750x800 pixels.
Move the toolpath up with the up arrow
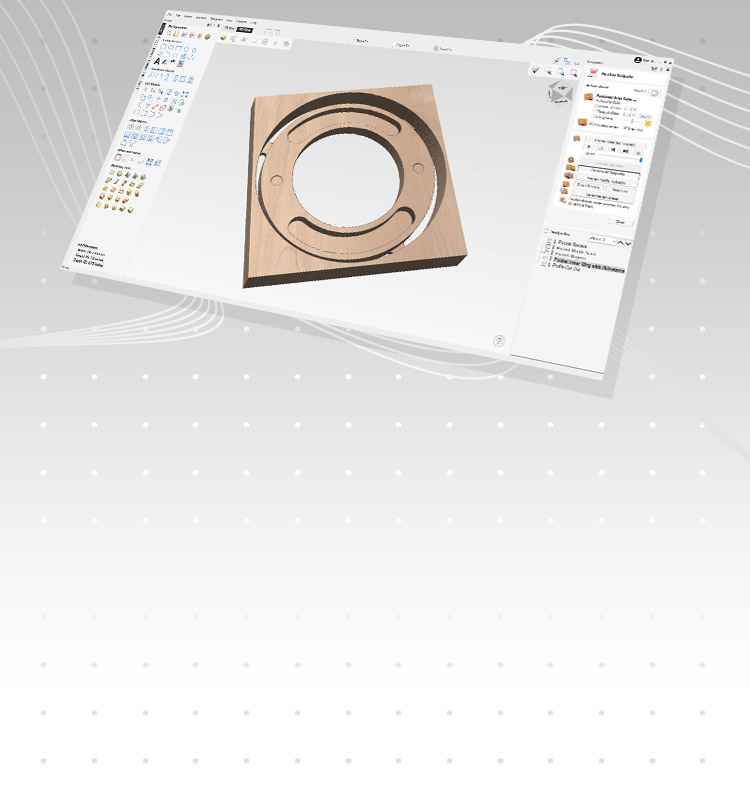point(620,243)
